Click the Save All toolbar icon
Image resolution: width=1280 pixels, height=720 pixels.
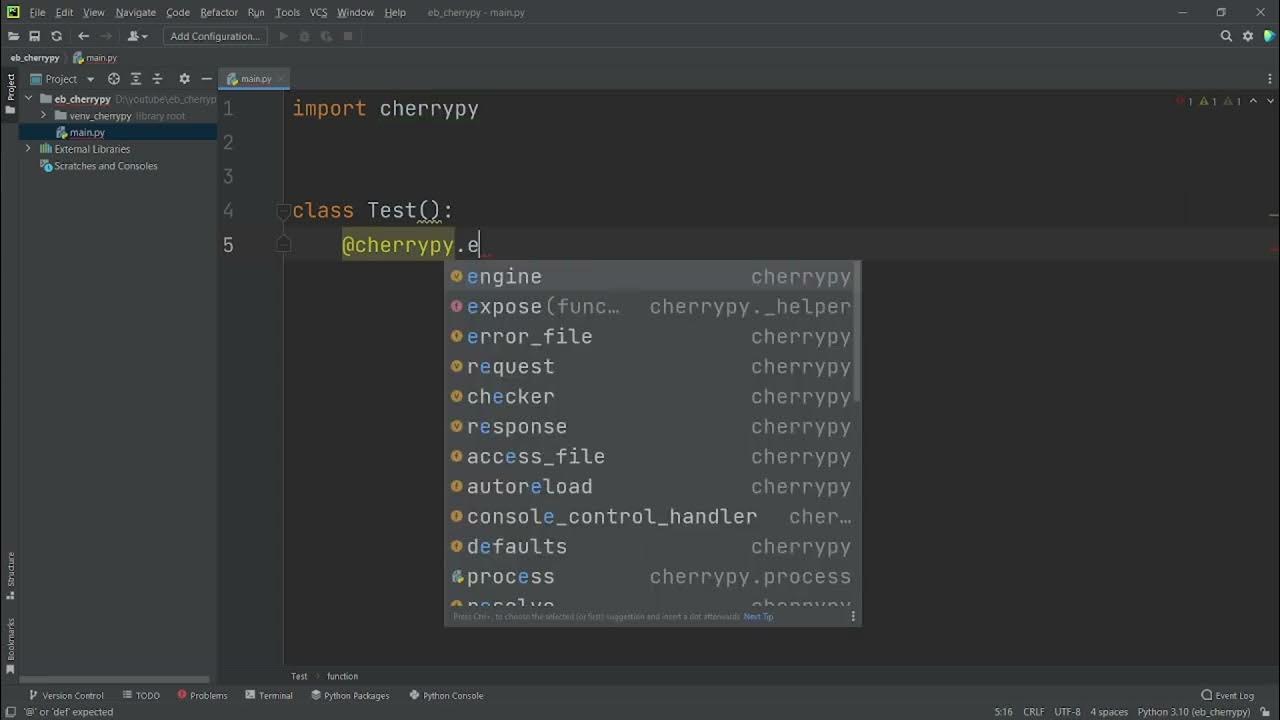click(34, 36)
